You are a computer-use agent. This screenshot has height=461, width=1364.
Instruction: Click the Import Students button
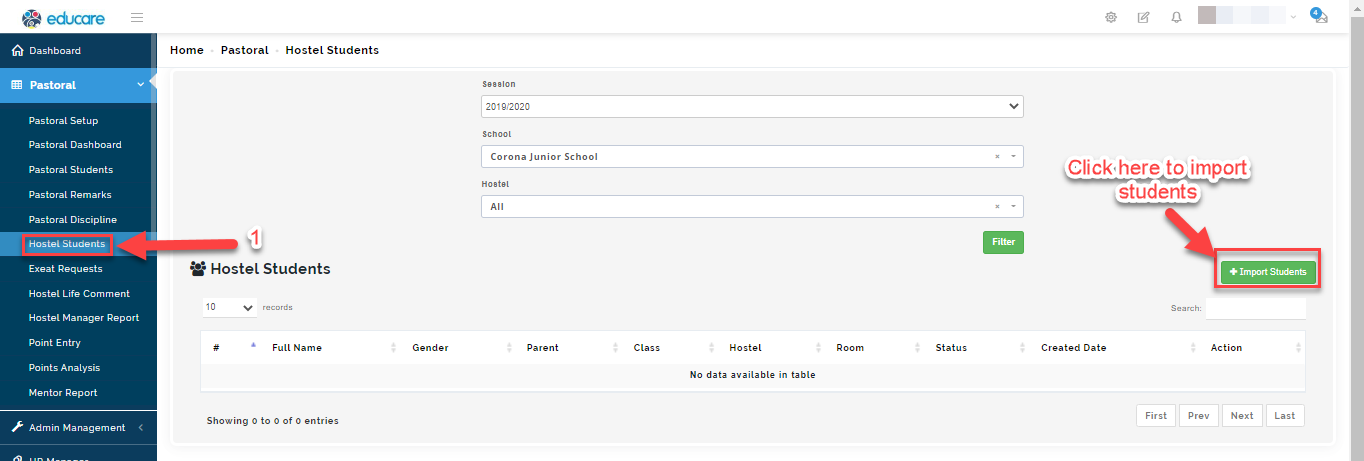click(1268, 272)
